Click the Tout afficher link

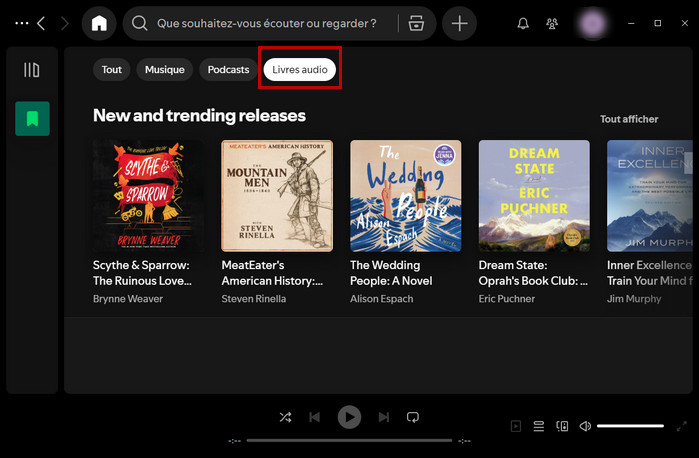coord(628,119)
